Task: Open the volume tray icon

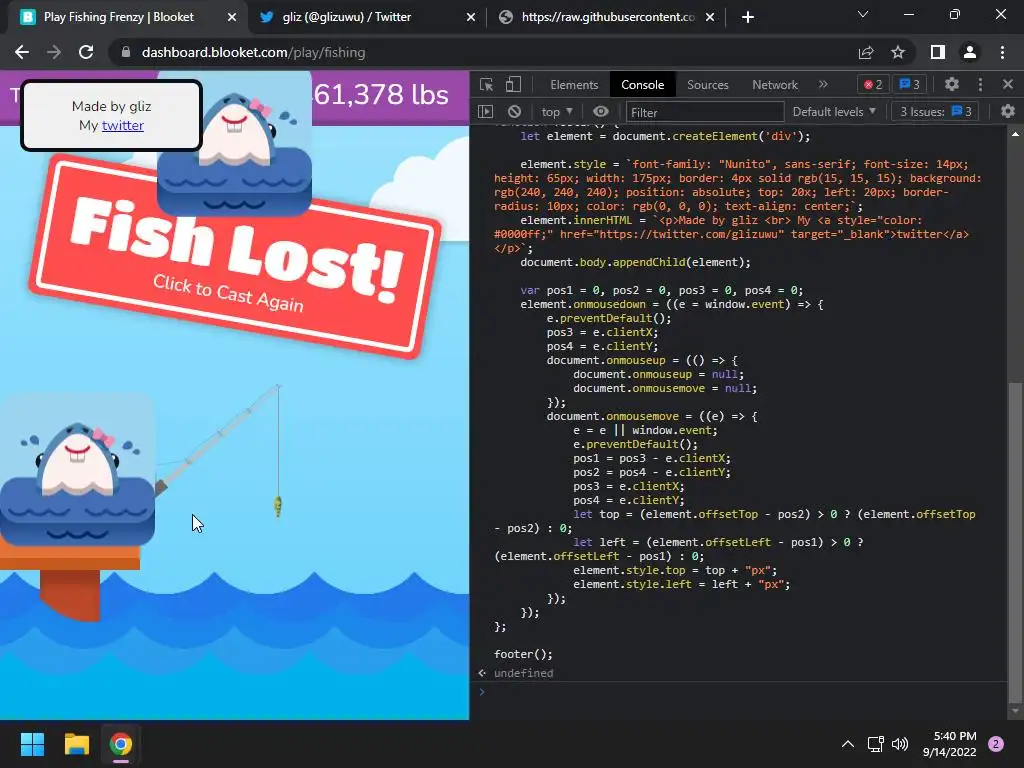Action: [900, 744]
